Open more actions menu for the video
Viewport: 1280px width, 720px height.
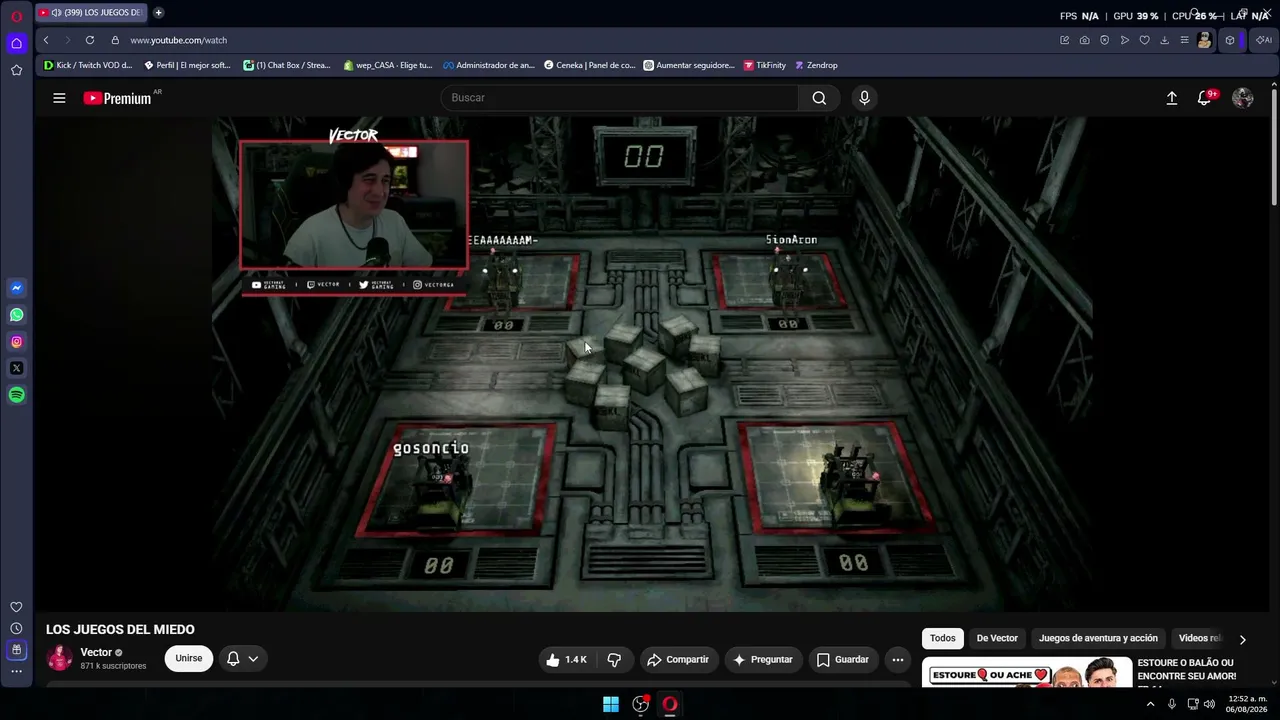898,659
